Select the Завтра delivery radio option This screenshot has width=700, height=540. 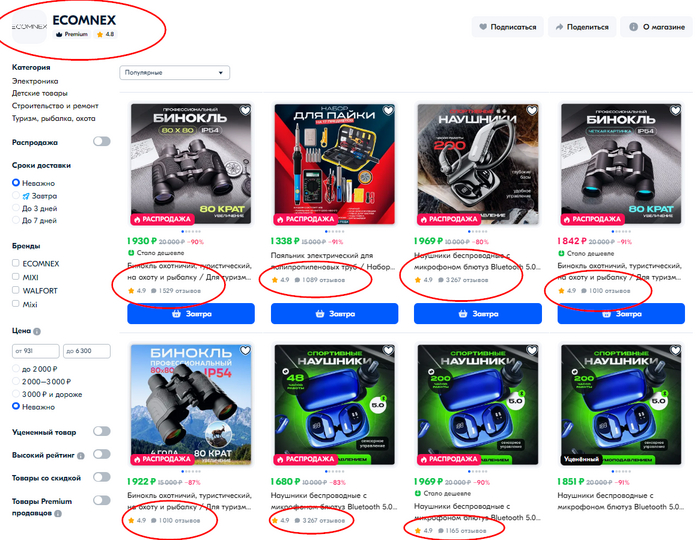(x=16, y=195)
